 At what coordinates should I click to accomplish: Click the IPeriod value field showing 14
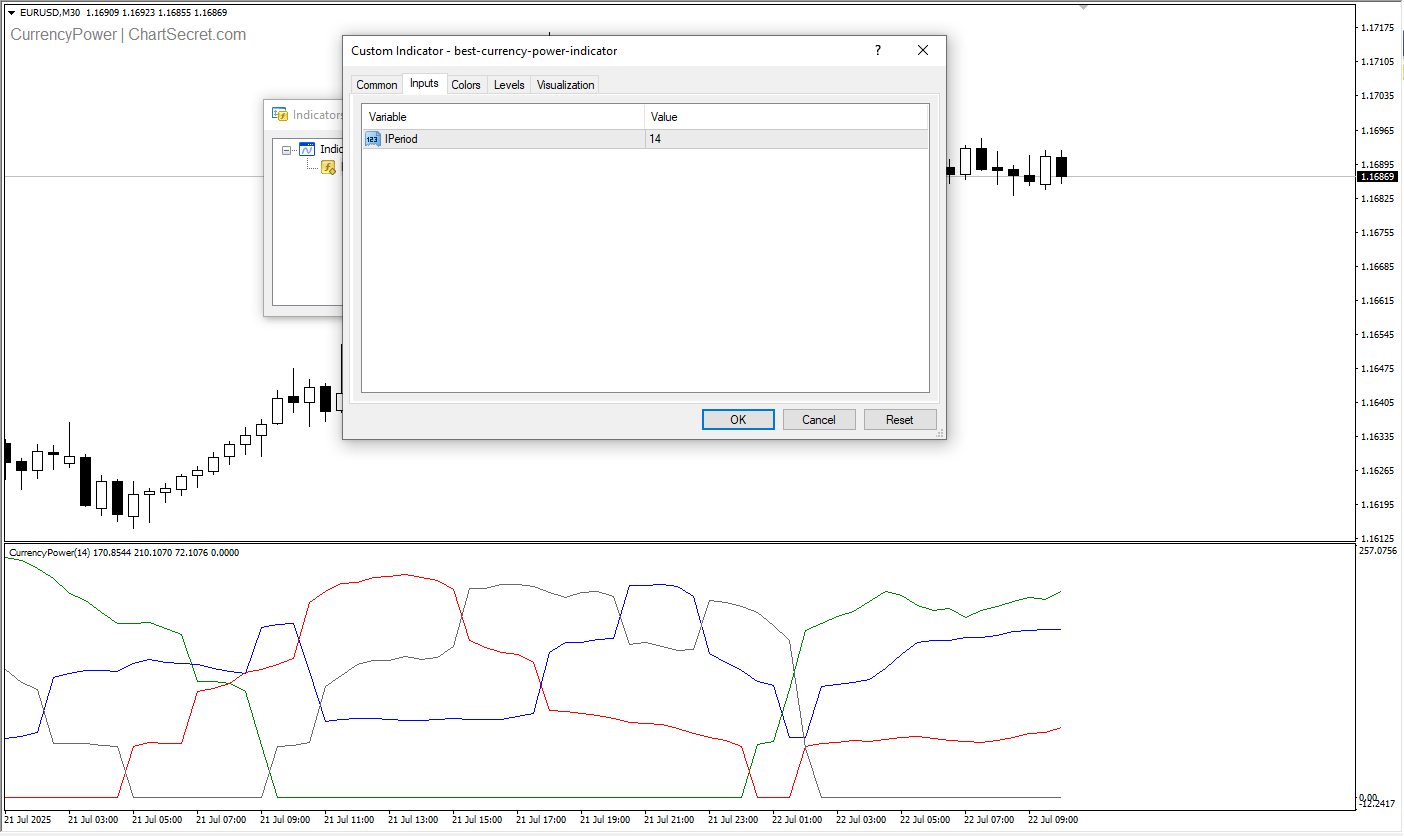(x=786, y=139)
